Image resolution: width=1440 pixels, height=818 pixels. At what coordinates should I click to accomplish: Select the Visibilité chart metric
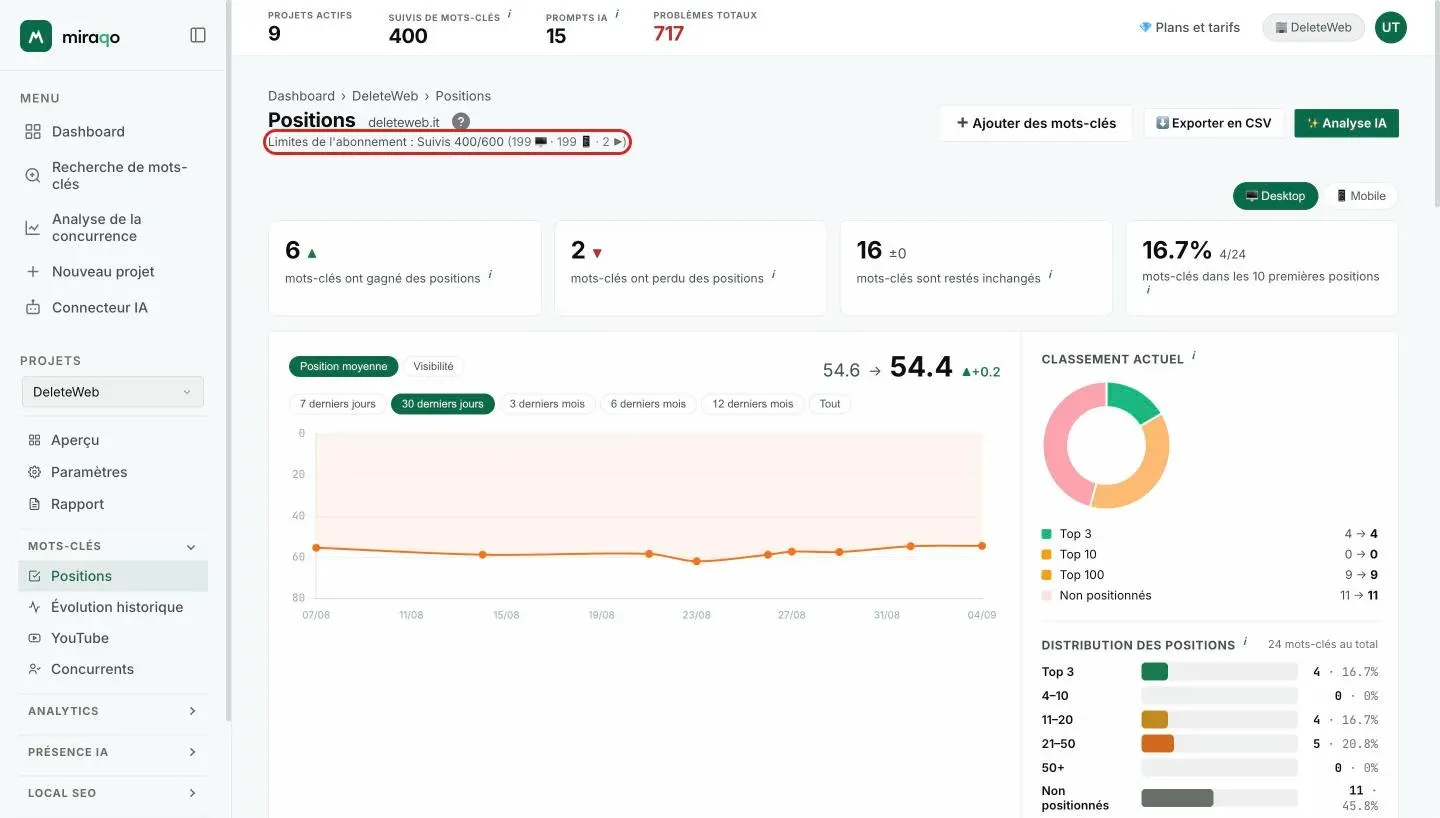pos(433,367)
